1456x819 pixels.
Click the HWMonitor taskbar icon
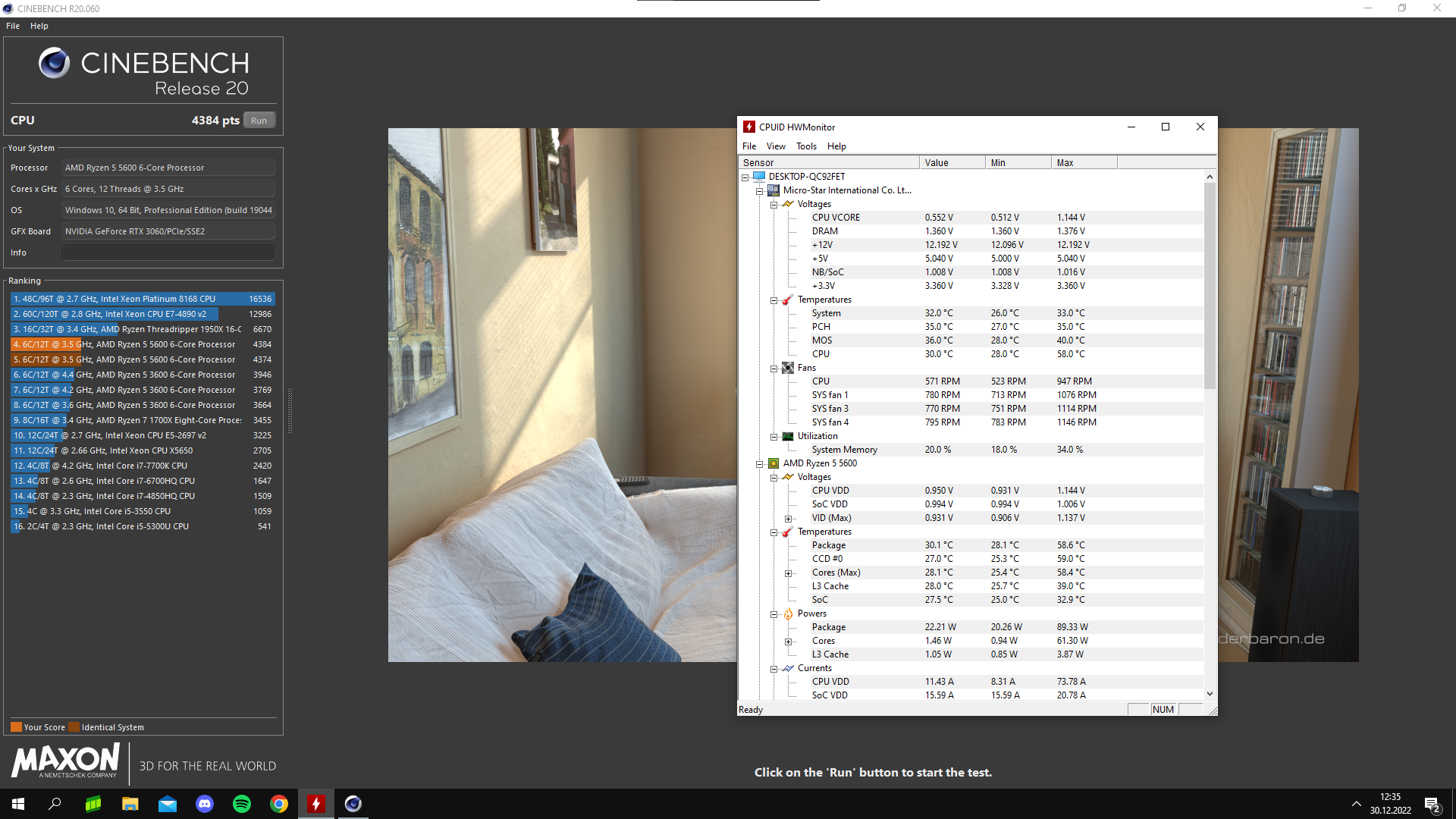pyautogui.click(x=316, y=804)
